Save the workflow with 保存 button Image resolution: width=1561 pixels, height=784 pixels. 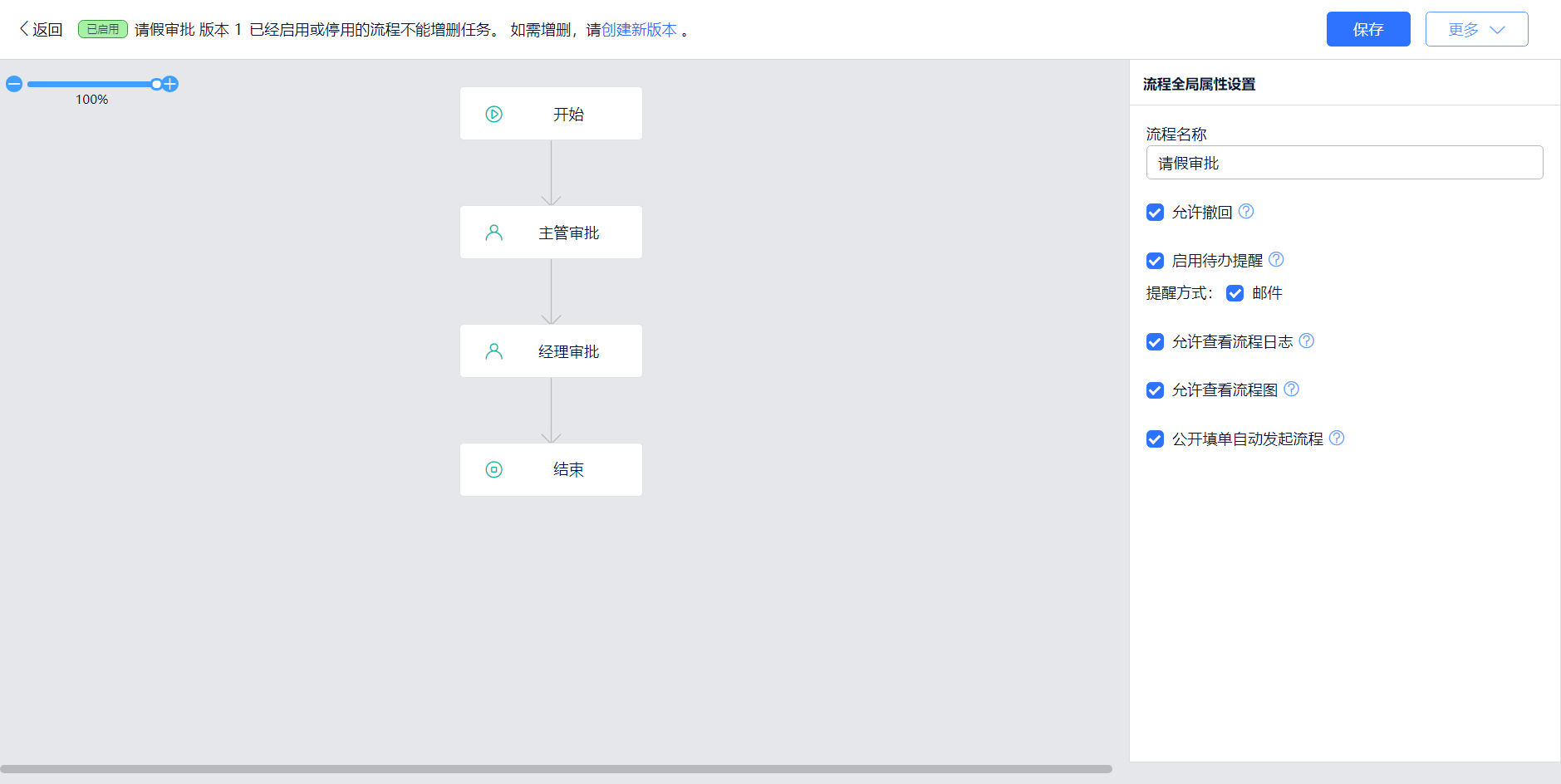(x=1367, y=30)
